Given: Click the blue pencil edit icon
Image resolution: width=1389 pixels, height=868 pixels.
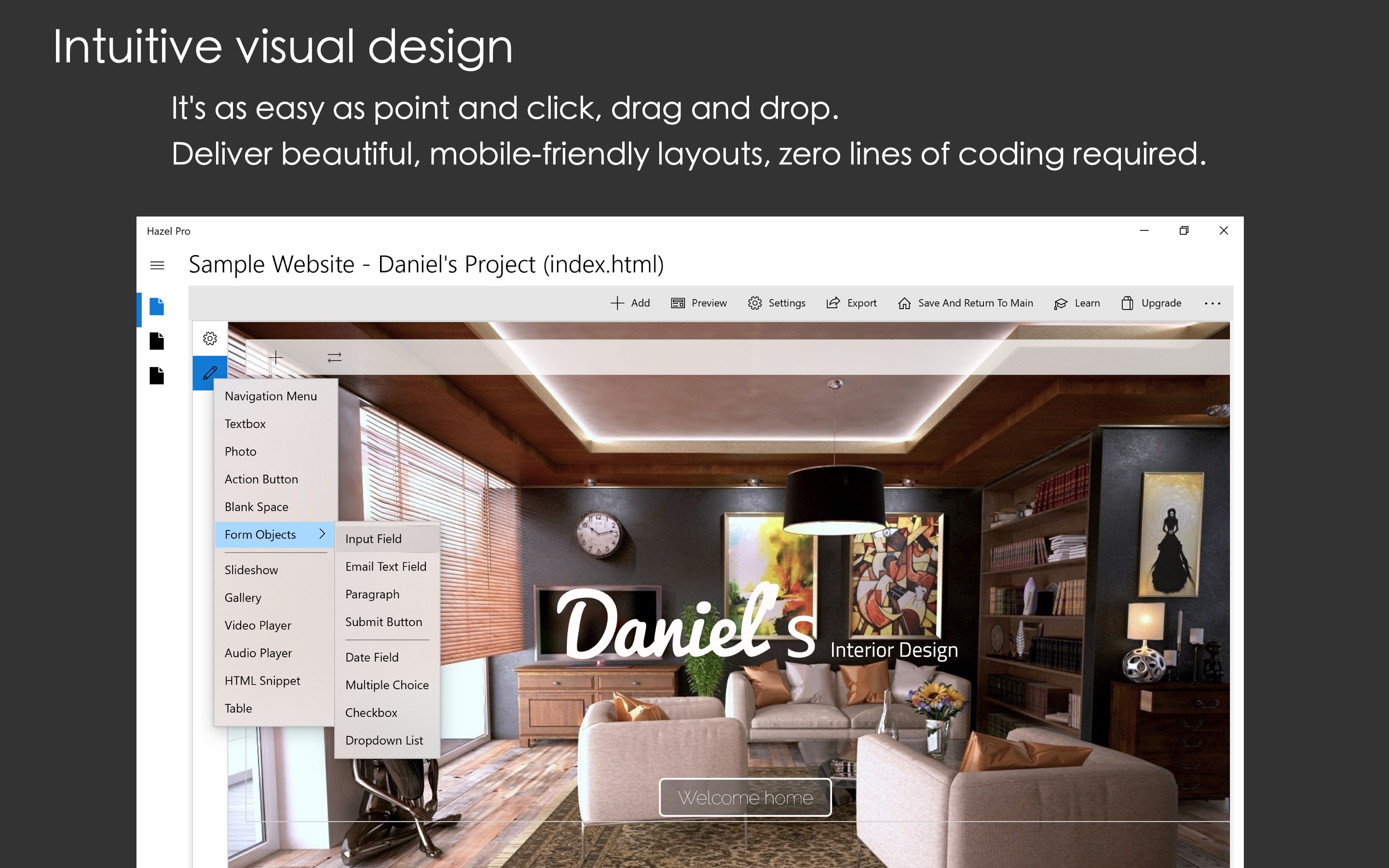Looking at the screenshot, I should click(210, 373).
